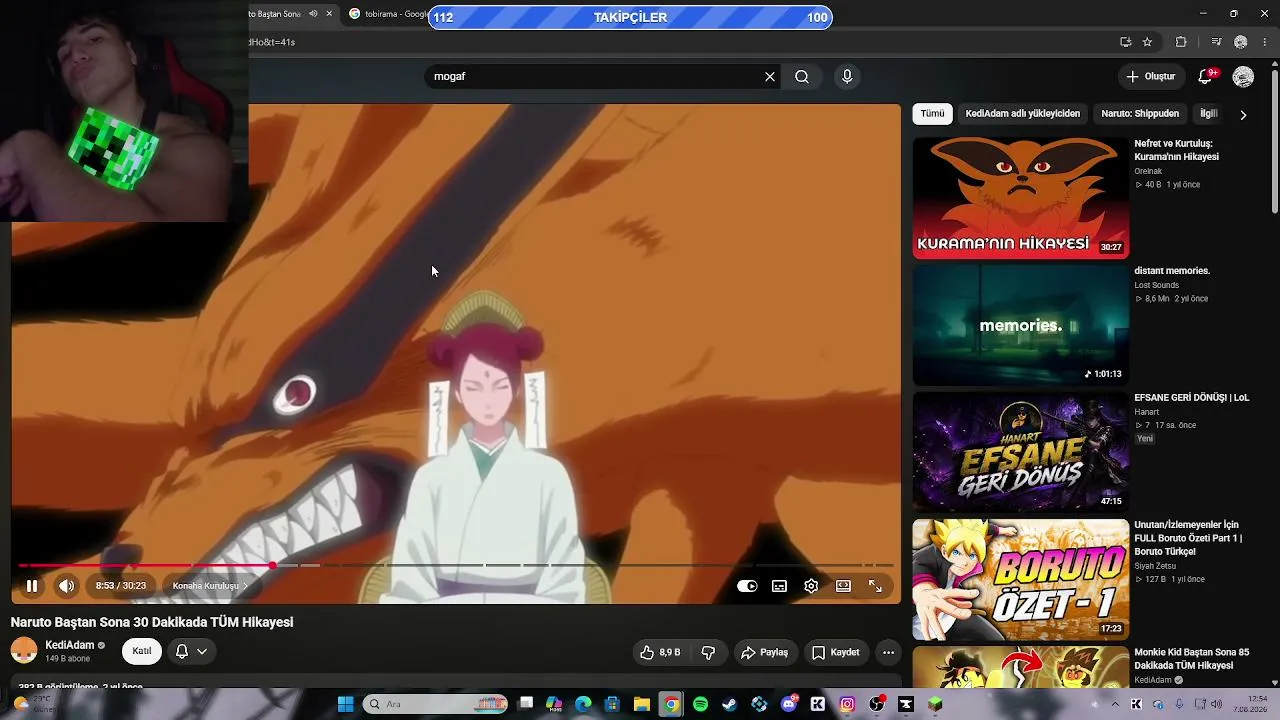1280x720 pixels.
Task: Switch to the tobirama Google browser tab
Action: (x=387, y=14)
